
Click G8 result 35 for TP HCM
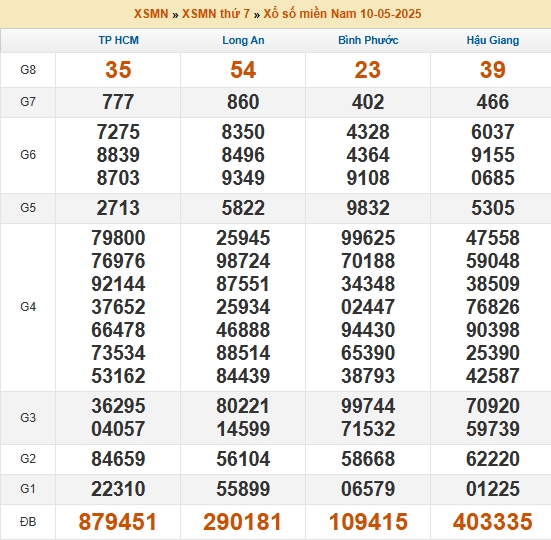tap(118, 70)
